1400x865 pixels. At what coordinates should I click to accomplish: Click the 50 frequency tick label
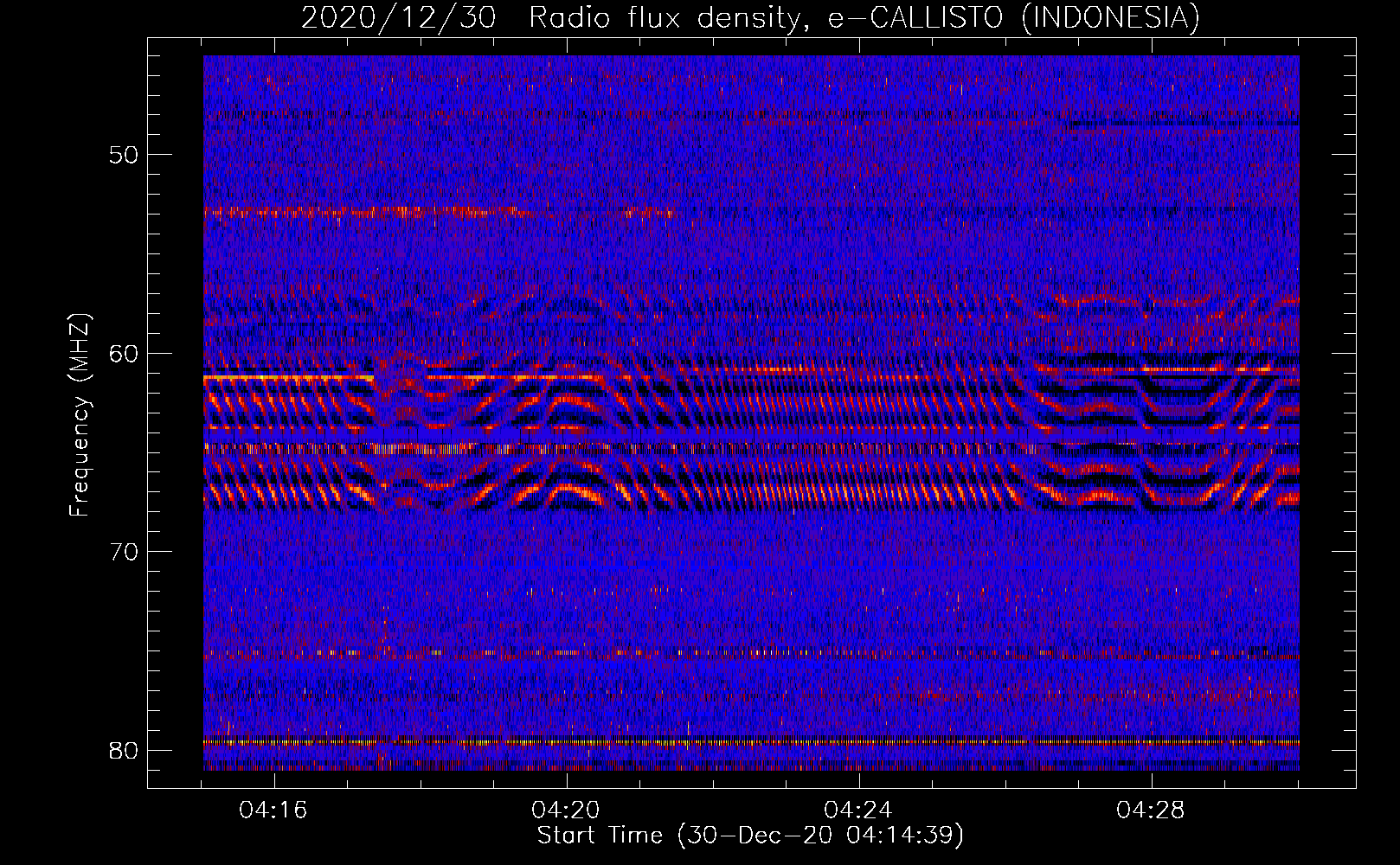point(125,155)
